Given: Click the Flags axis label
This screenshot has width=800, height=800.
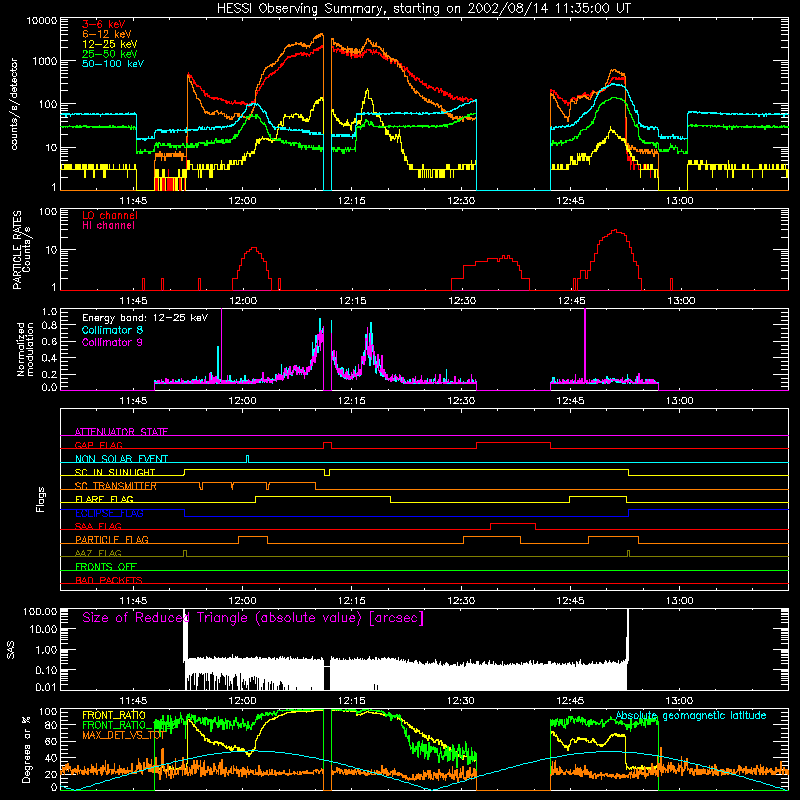Looking at the screenshot, I should pyautogui.click(x=41, y=499).
